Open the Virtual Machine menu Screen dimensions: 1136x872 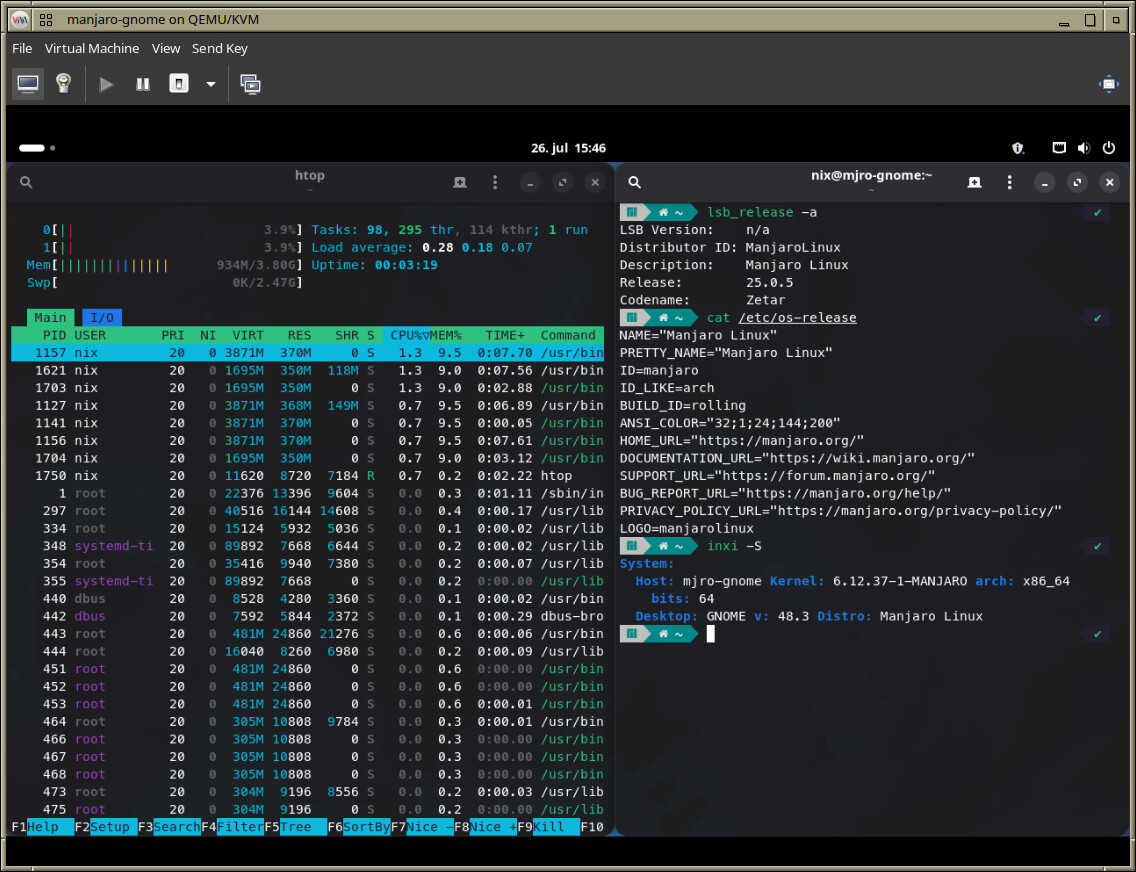92,49
